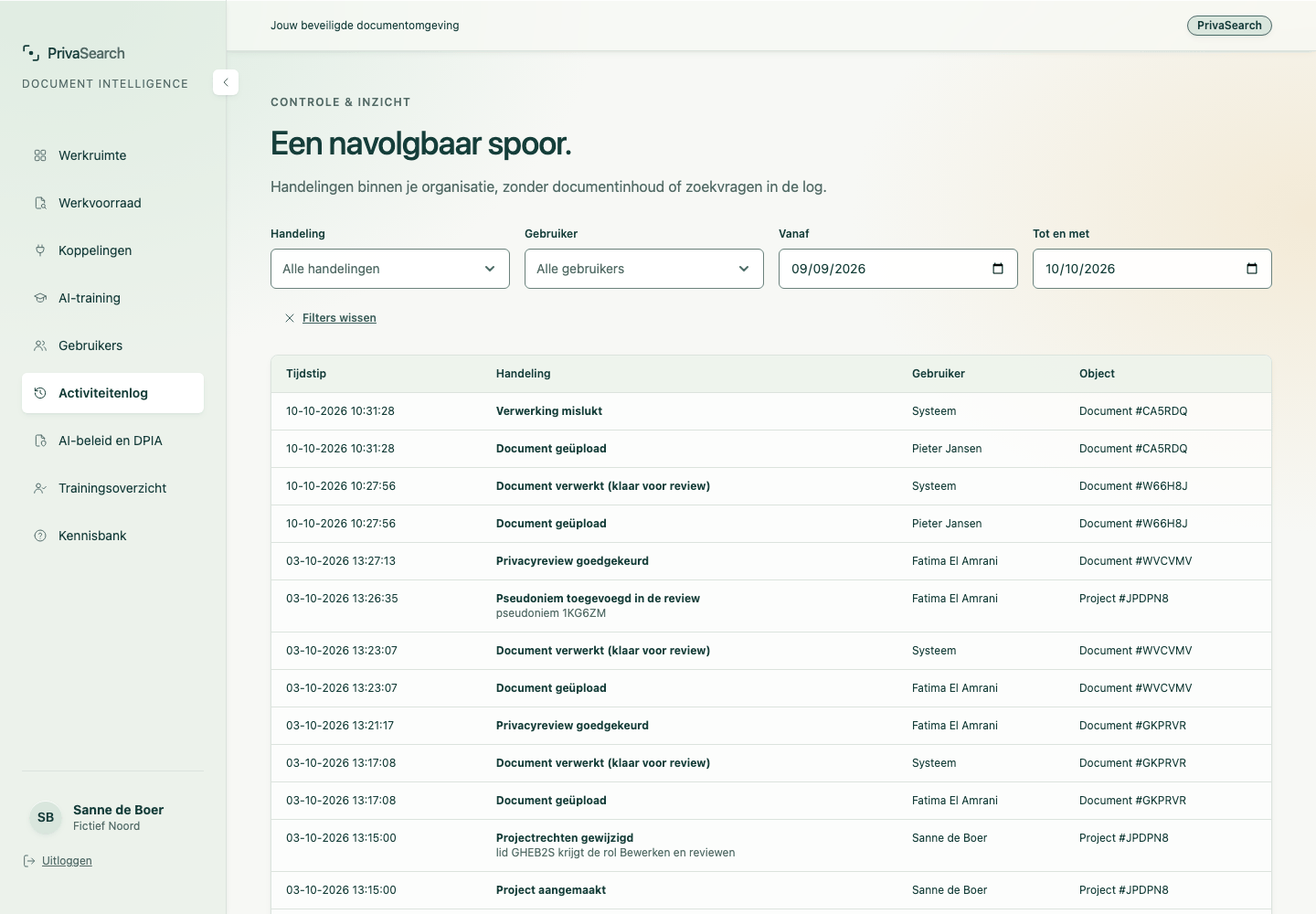Viewport: 1316px width, 914px height.
Task: Click the Uitloggen link
Action: point(67,861)
